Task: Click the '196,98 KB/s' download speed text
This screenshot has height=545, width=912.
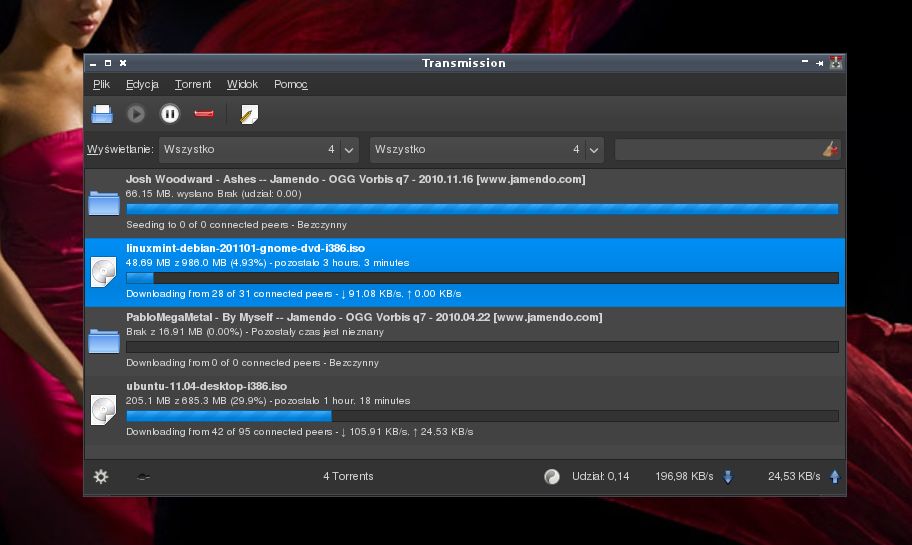Action: [x=684, y=476]
